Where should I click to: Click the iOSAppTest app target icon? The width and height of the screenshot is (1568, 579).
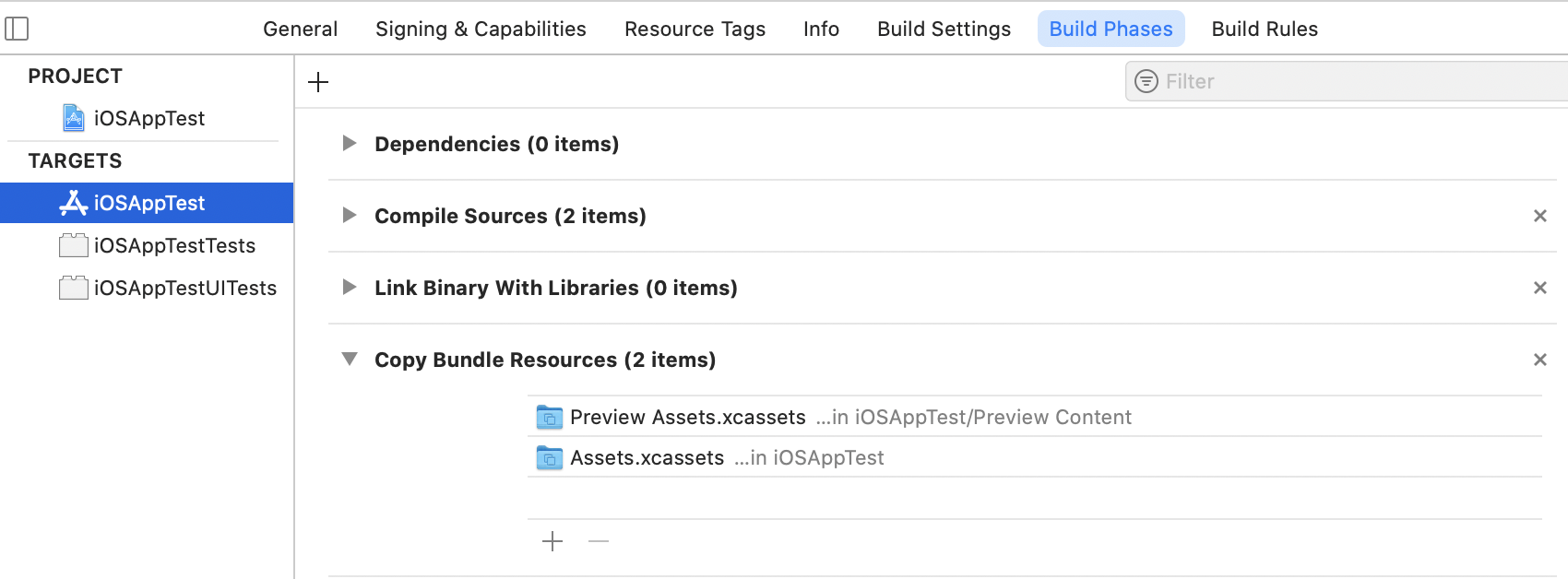[x=73, y=203]
